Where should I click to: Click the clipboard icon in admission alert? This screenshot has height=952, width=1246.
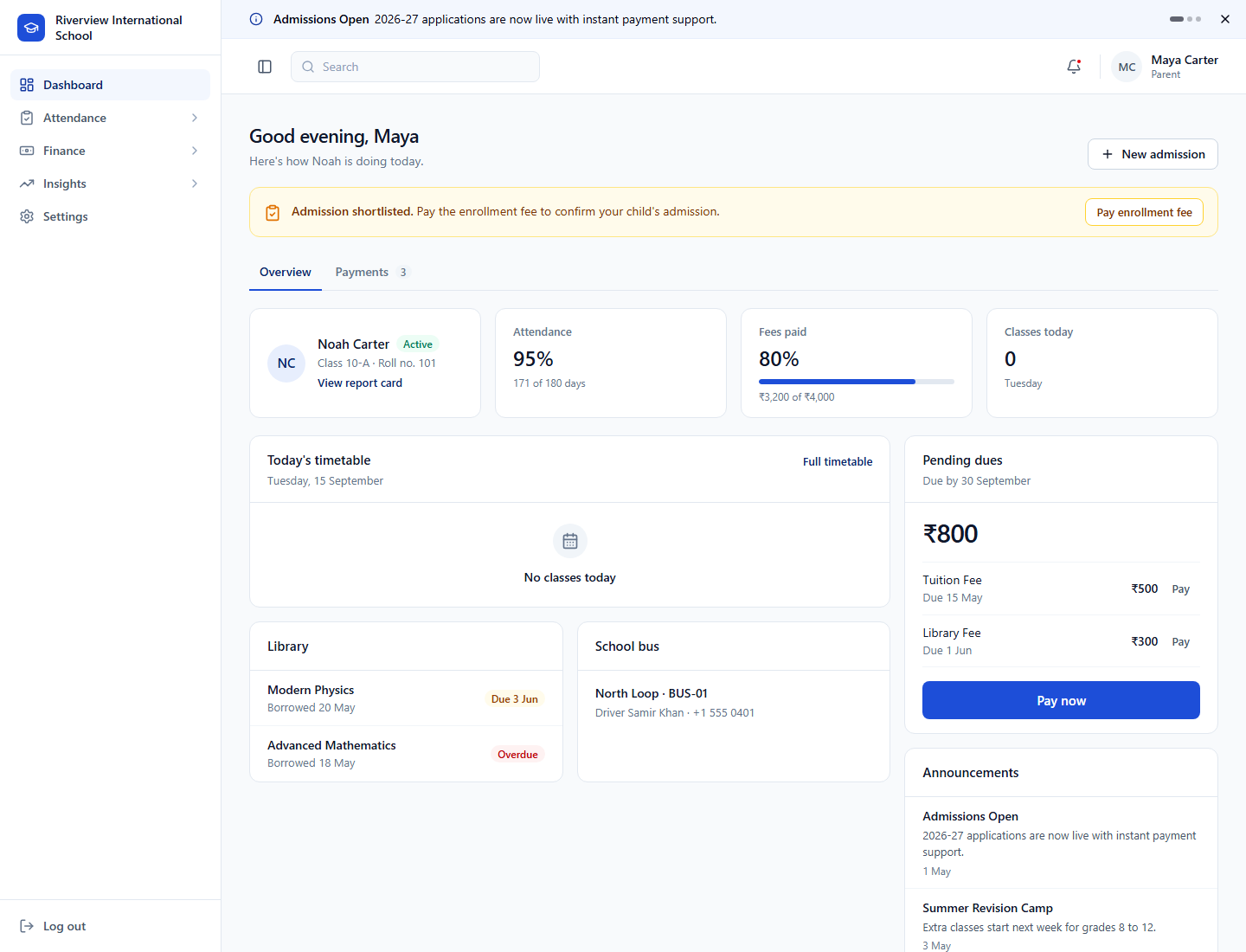[273, 212]
